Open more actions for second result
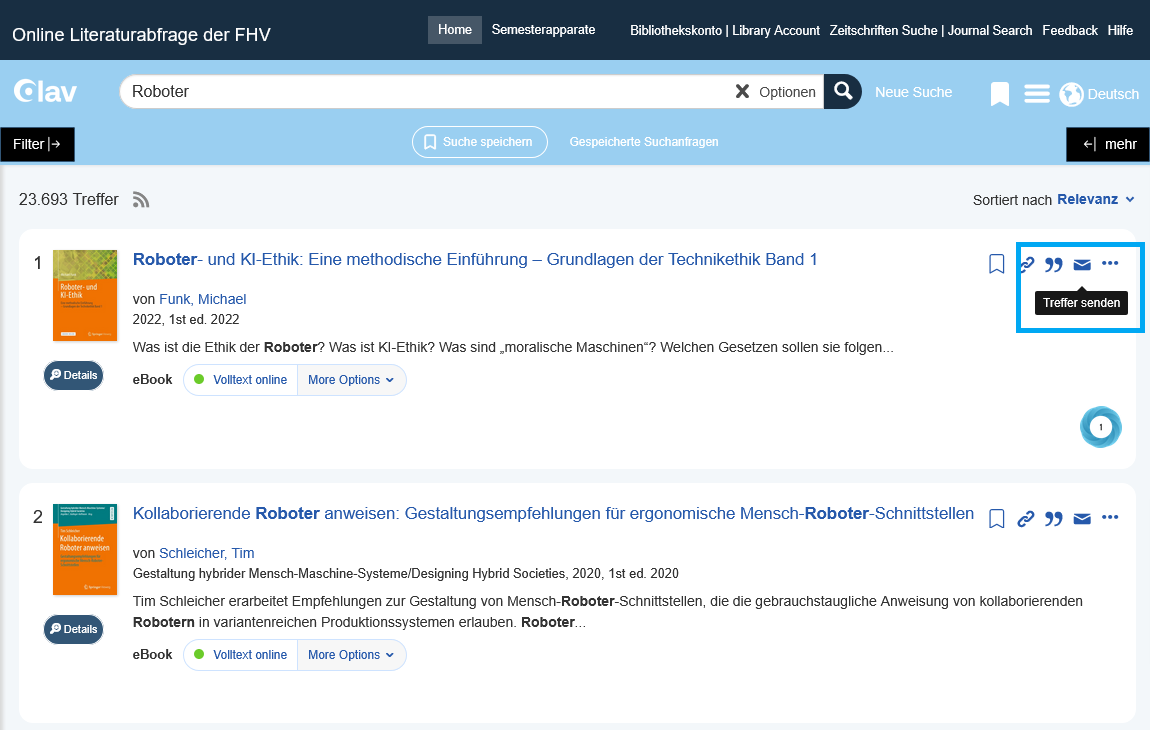 pos(1110,518)
